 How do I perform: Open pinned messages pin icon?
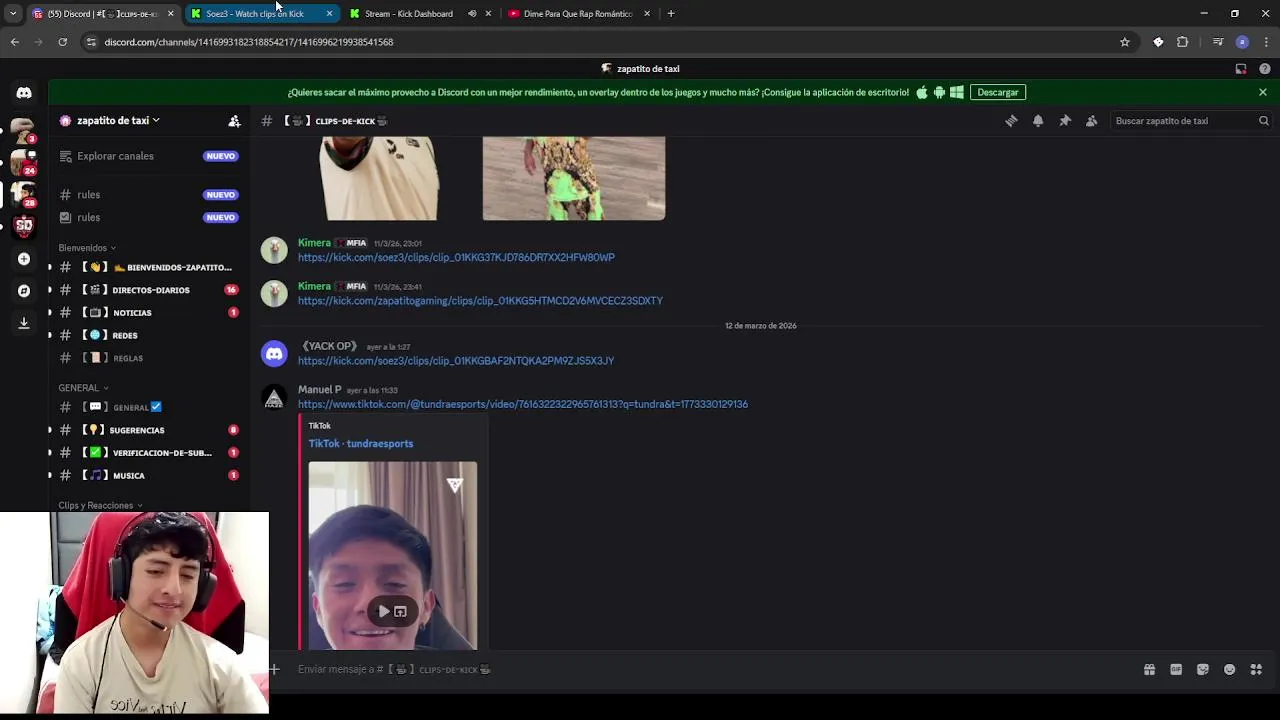pyautogui.click(x=1065, y=121)
